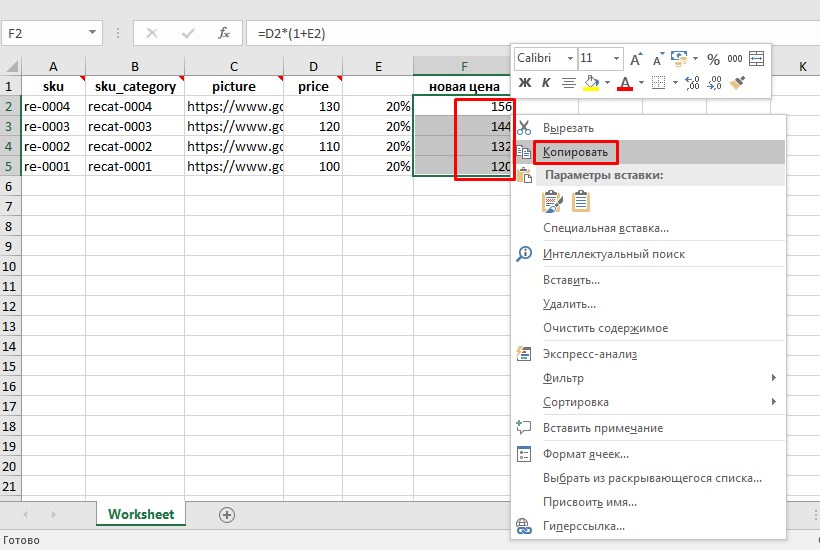Image resolution: width=820 pixels, height=550 pixels.
Task: Open Calibri font name dropdown
Action: click(571, 59)
